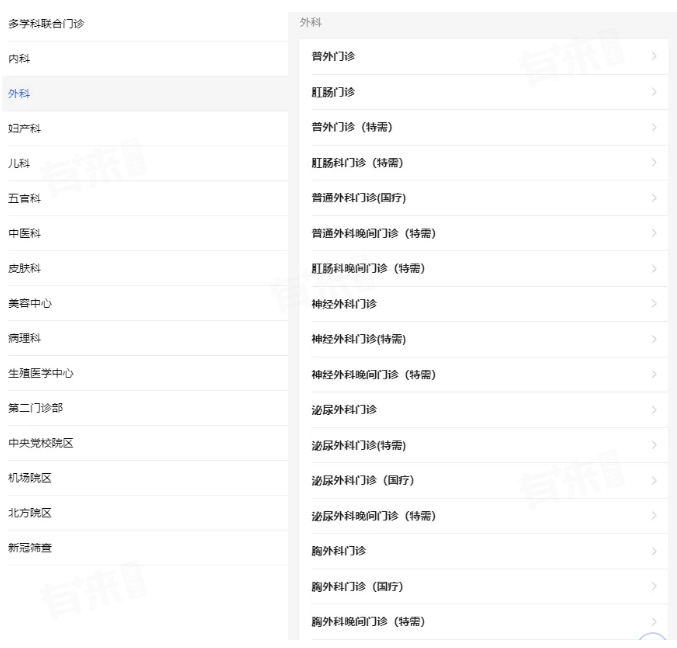677x648 pixels.
Task: Choose 泌尿外科门诊 (国疗) entry
Action: [363, 480]
